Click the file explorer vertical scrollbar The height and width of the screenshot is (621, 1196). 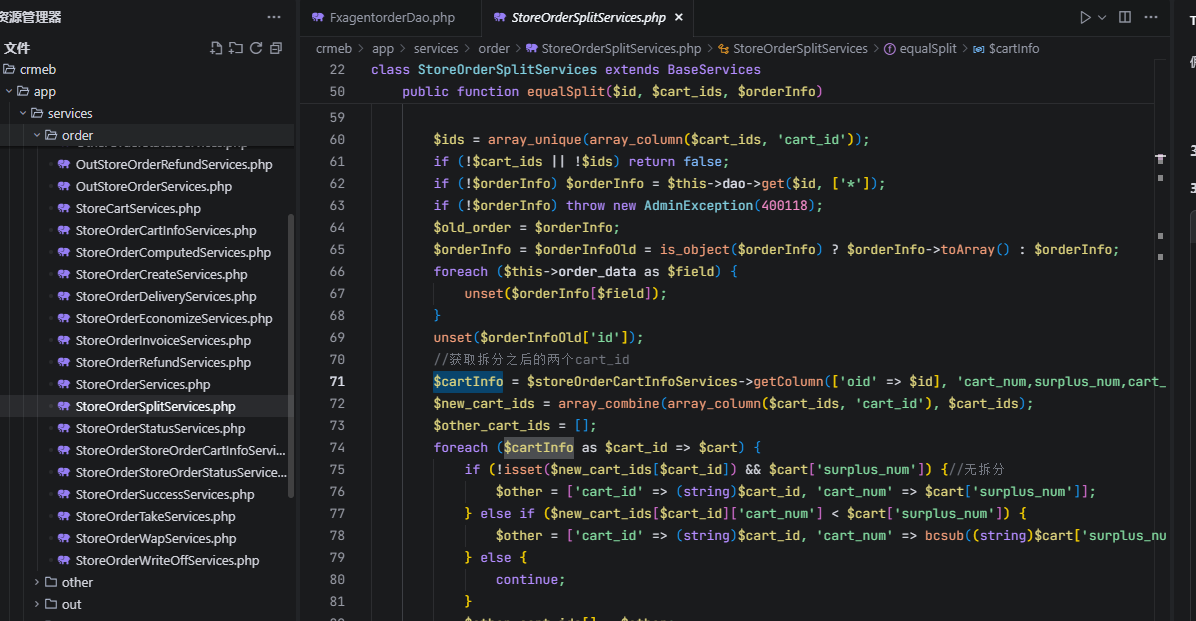point(290,355)
